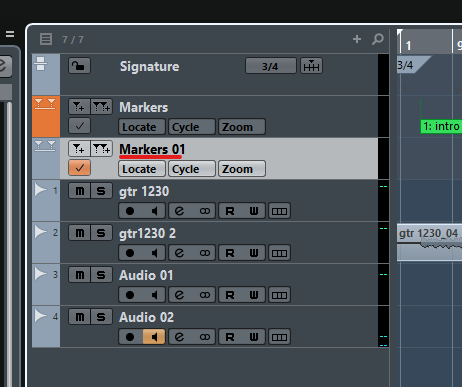
Task: Open the track visibility configuration icon
Action: [46, 39]
